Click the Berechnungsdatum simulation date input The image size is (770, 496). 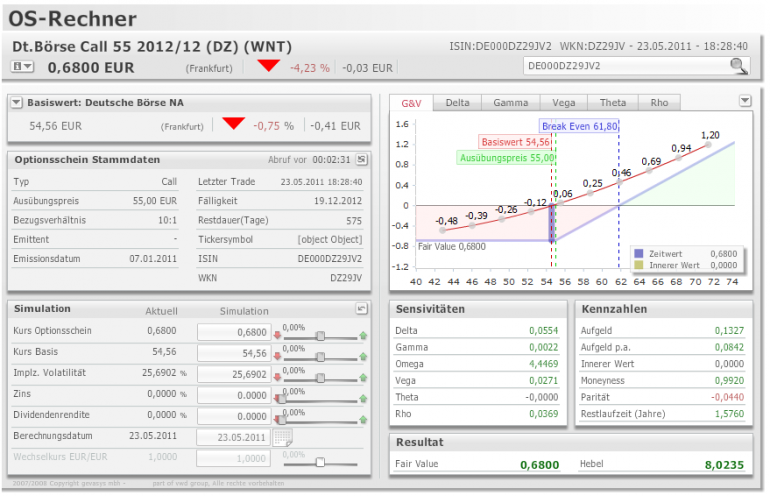pyautogui.click(x=234, y=438)
